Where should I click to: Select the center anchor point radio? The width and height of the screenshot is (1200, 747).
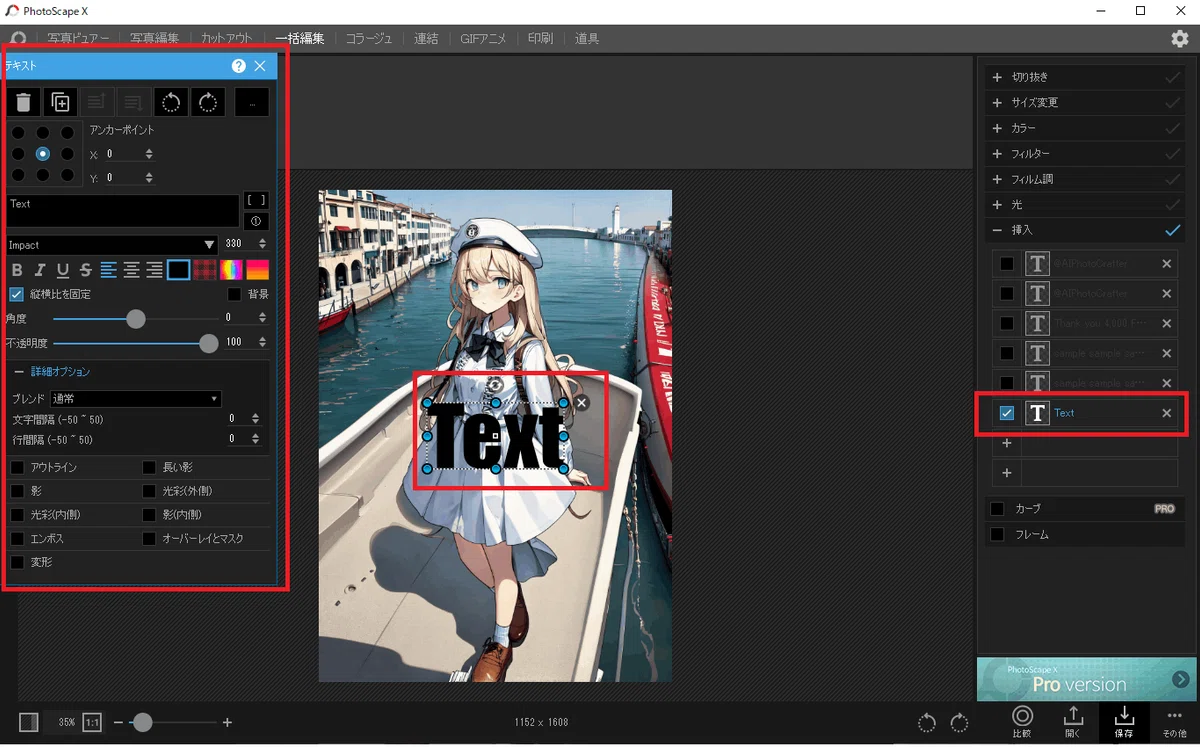click(x=42, y=154)
